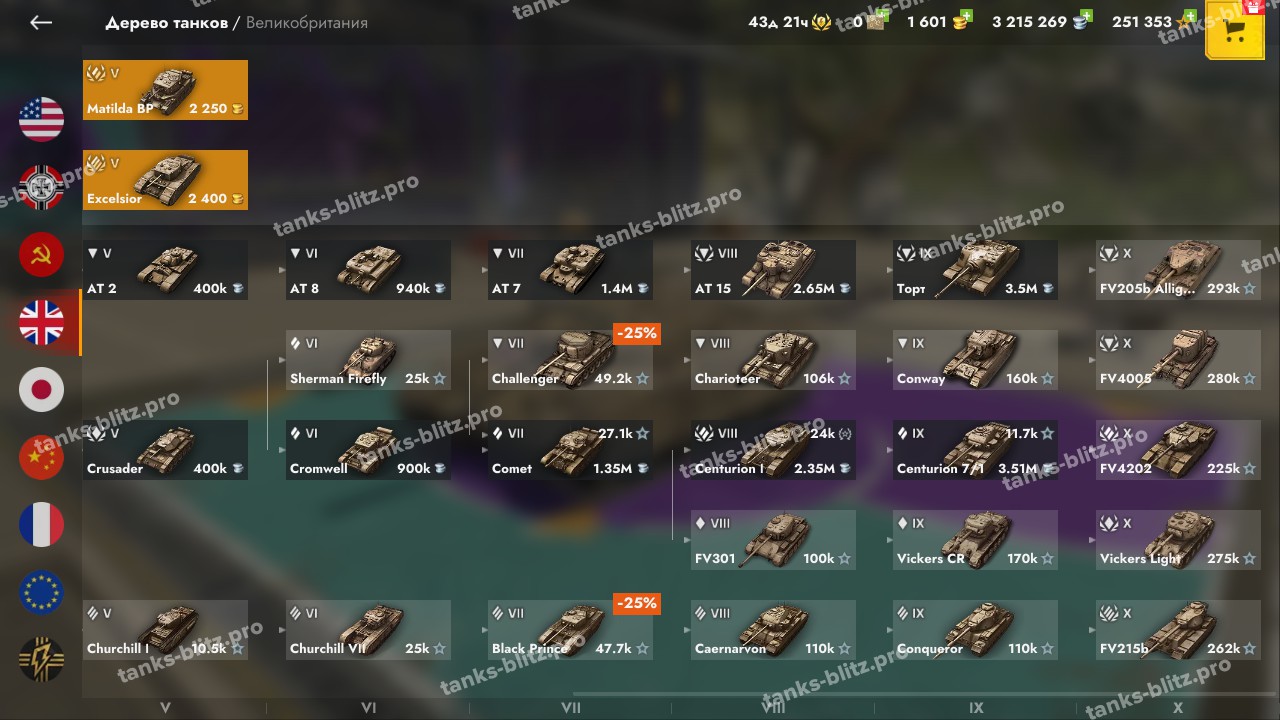Select the USA nation flag
Image resolution: width=1280 pixels, height=720 pixels.
coord(41,119)
